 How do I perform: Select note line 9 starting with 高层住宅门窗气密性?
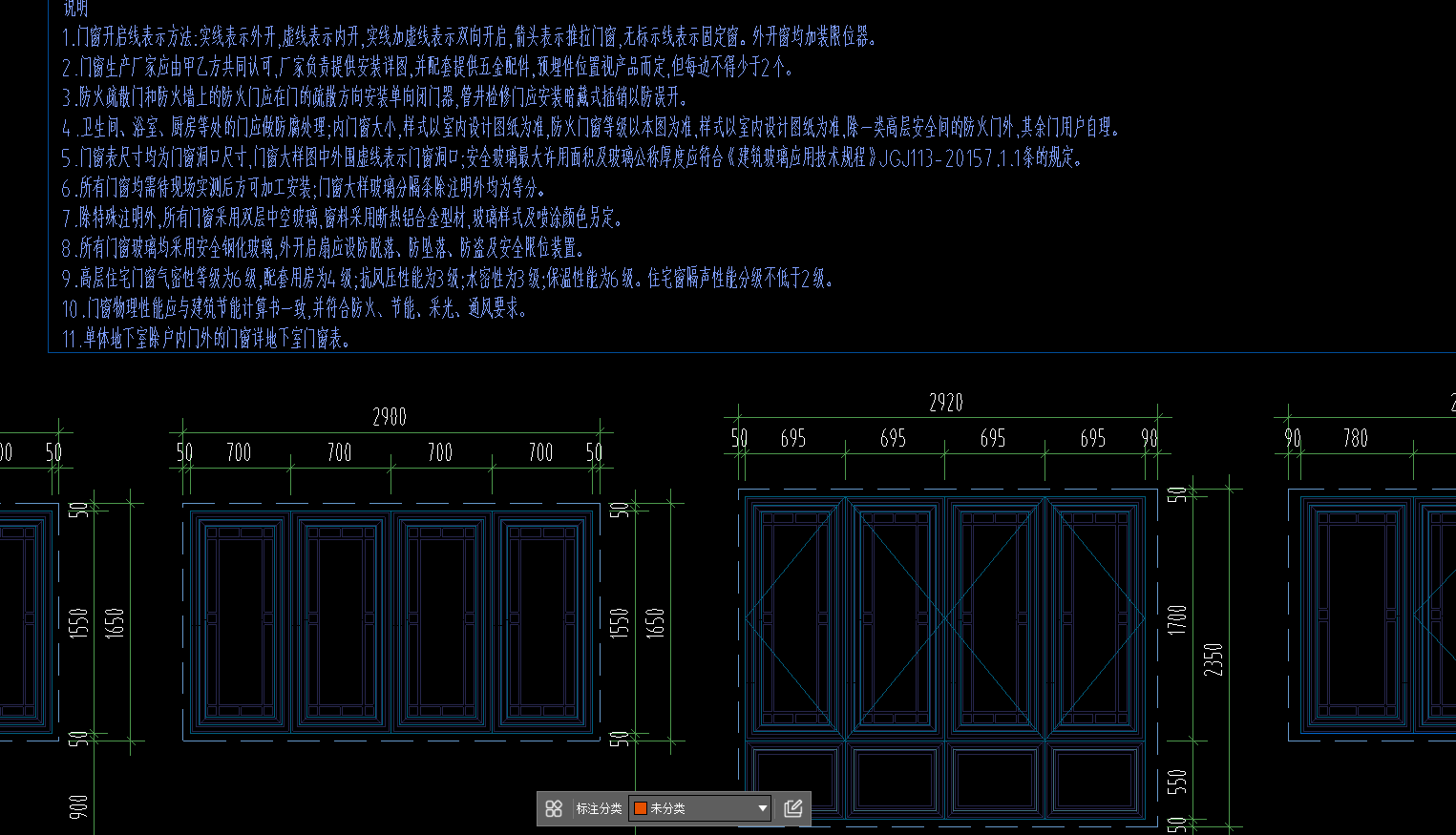tap(449, 279)
